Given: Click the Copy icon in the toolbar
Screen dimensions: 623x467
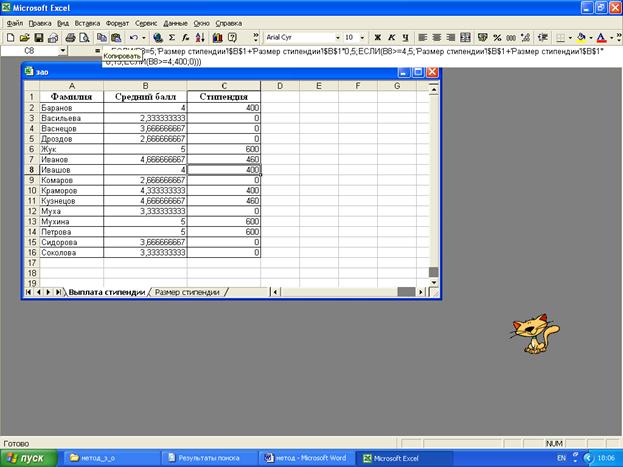Looking at the screenshot, I should 102,38.
